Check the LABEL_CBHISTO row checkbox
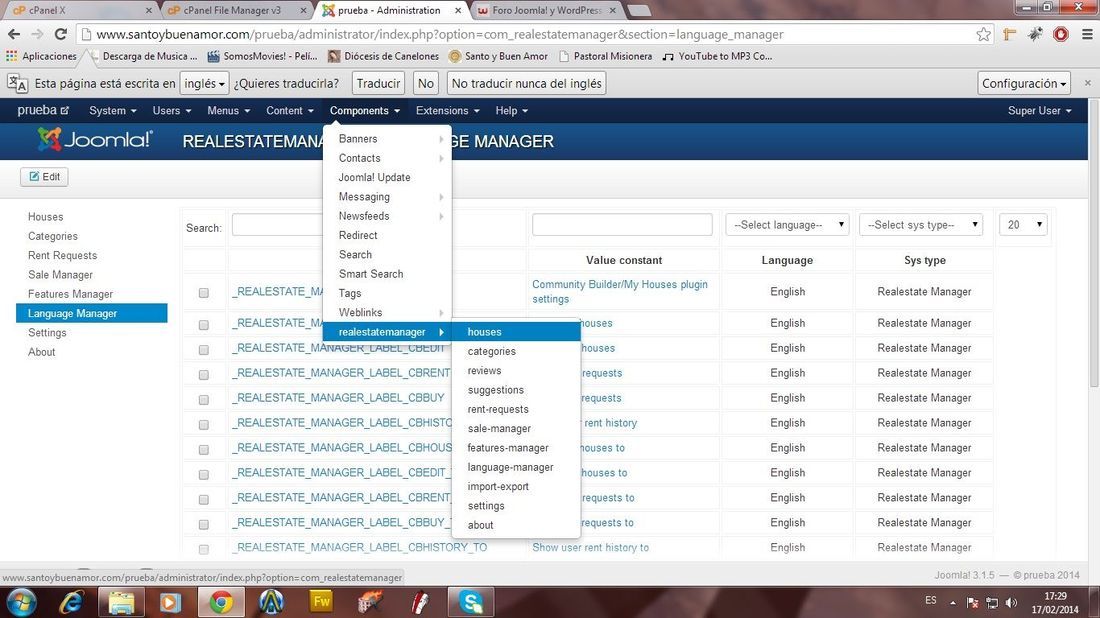Image resolution: width=1100 pixels, height=618 pixels. [x=203, y=424]
